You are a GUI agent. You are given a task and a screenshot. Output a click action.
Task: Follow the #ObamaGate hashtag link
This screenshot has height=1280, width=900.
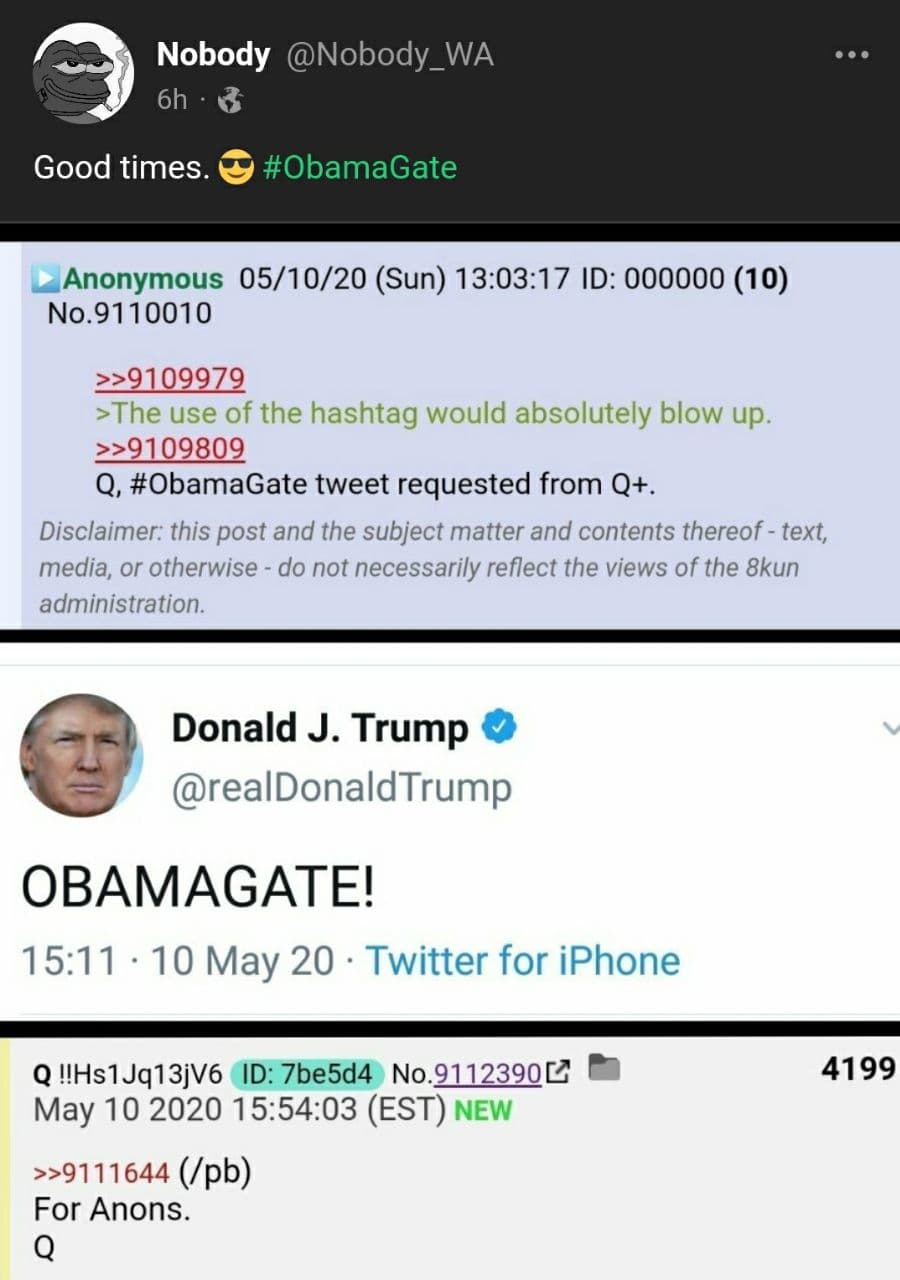pyautogui.click(x=360, y=166)
